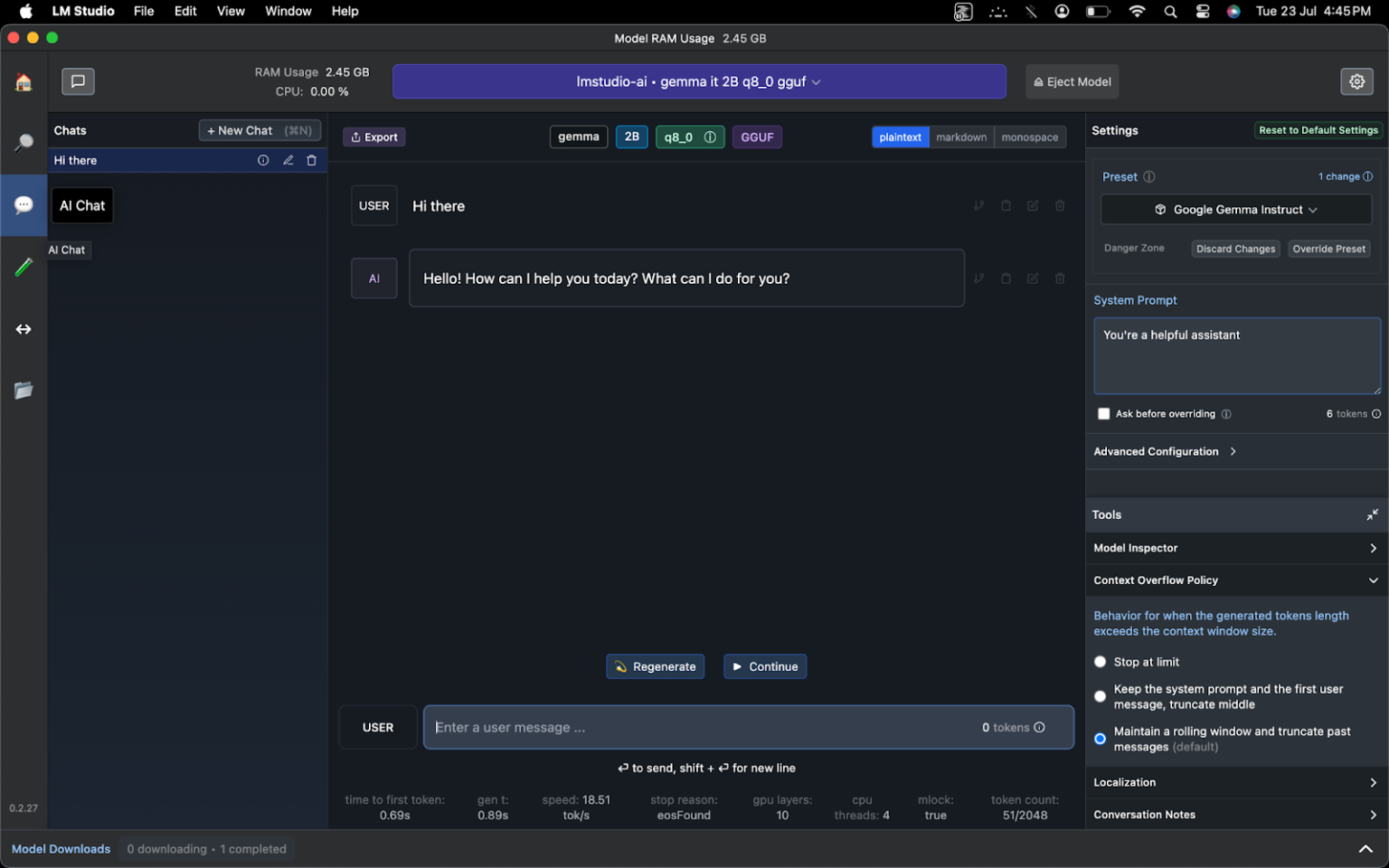Open the loaded gemma model selector dropdown

coord(699,81)
